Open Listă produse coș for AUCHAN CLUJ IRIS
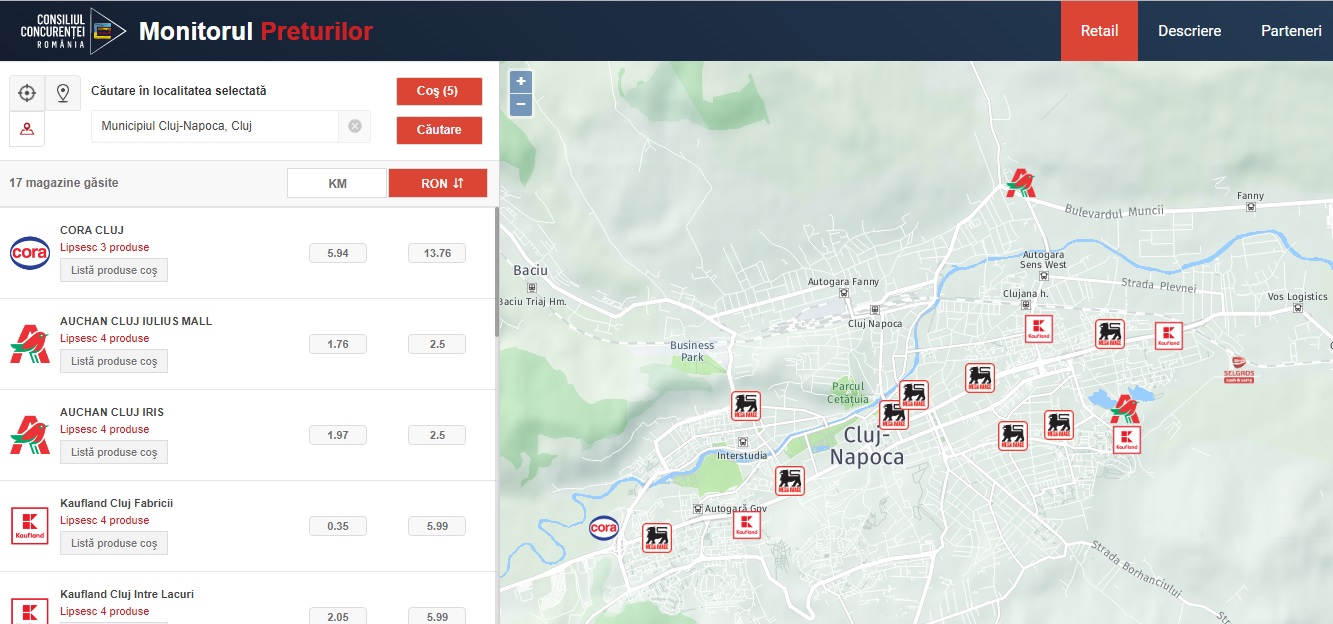The width and height of the screenshot is (1333, 624). pyautogui.click(x=114, y=452)
